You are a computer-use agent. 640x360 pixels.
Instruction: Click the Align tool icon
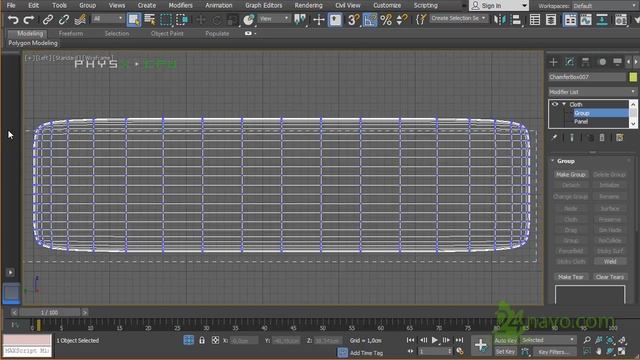tap(516, 20)
